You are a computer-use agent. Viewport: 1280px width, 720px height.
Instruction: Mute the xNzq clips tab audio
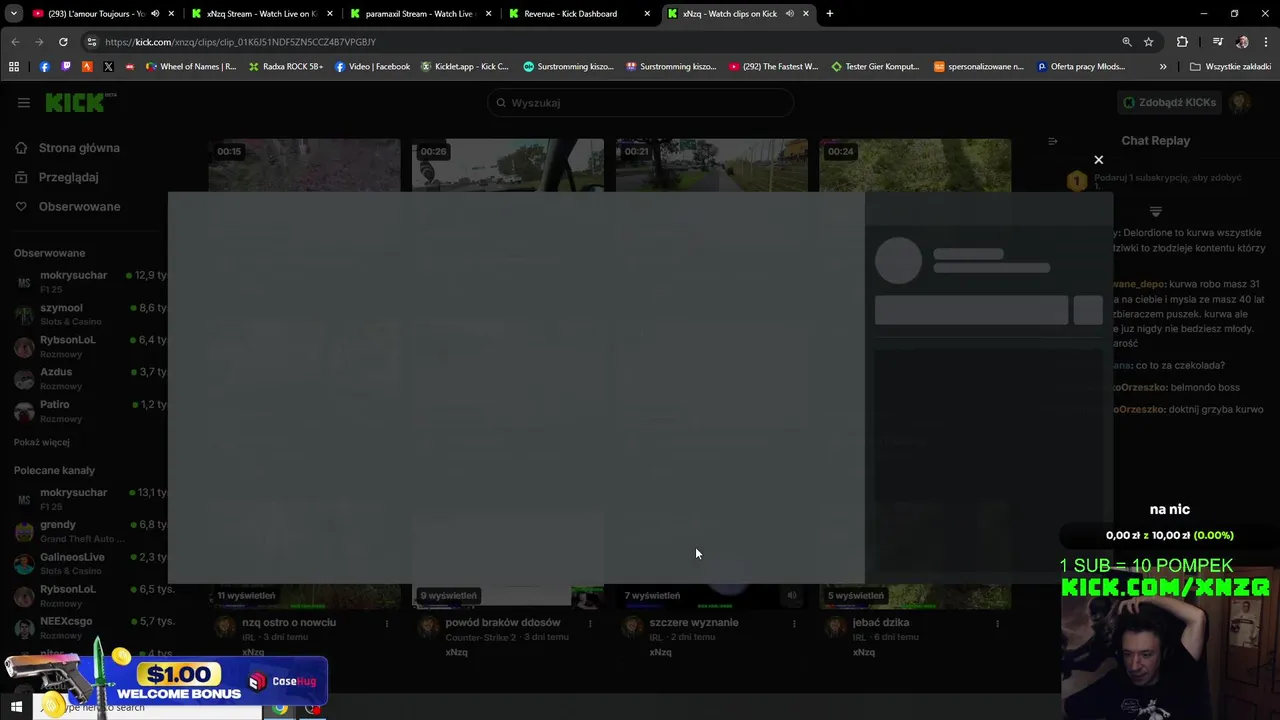(789, 14)
